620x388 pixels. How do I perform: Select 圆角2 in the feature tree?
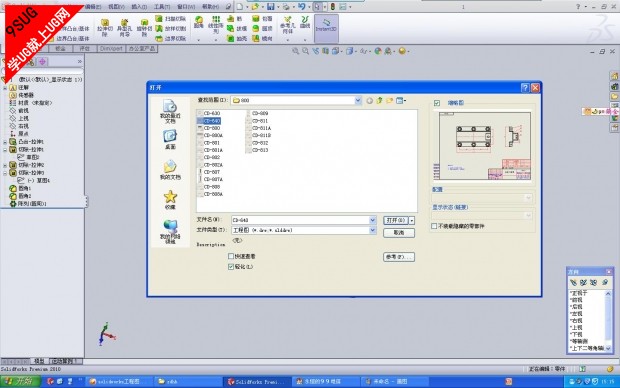coord(21,196)
